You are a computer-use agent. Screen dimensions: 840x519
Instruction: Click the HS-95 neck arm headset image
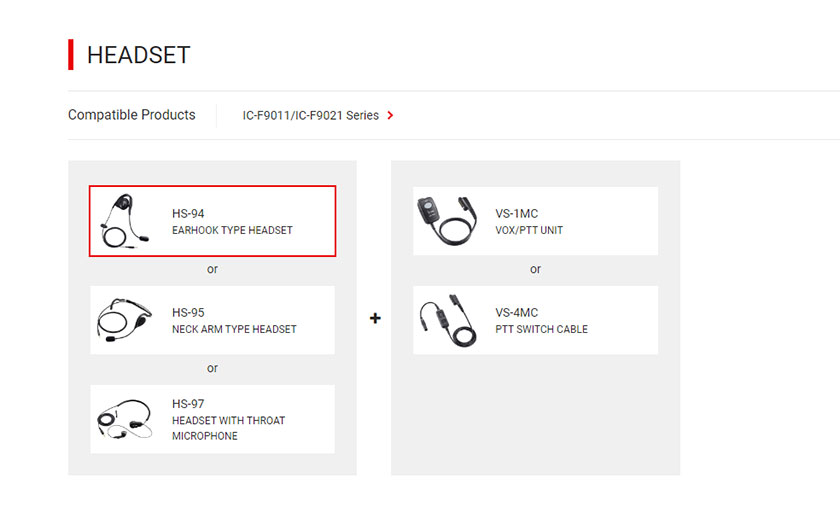[124, 320]
